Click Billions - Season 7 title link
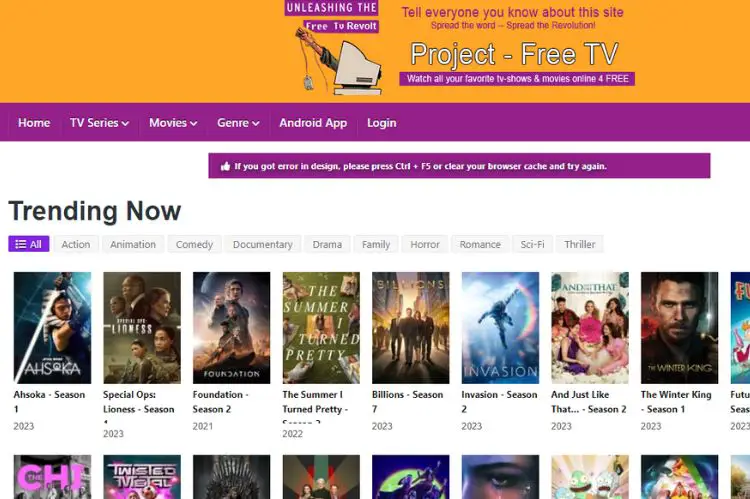Viewport: 750px width, 499px height. (x=408, y=401)
